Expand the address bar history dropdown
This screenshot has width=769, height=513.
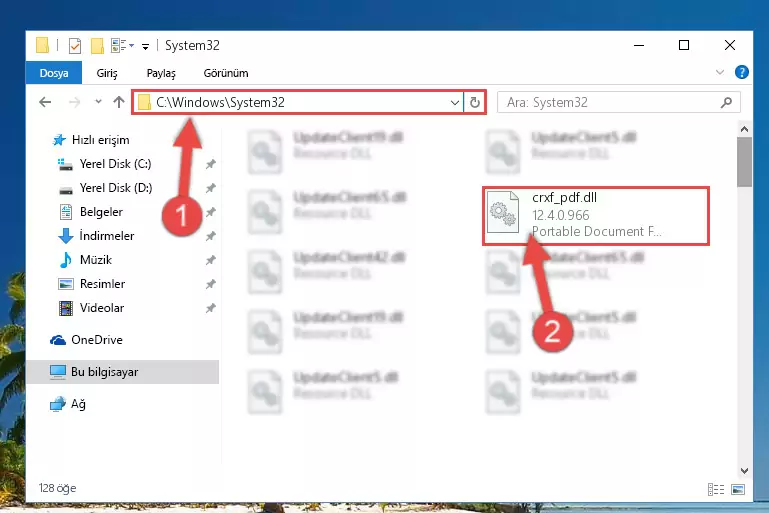[455, 103]
